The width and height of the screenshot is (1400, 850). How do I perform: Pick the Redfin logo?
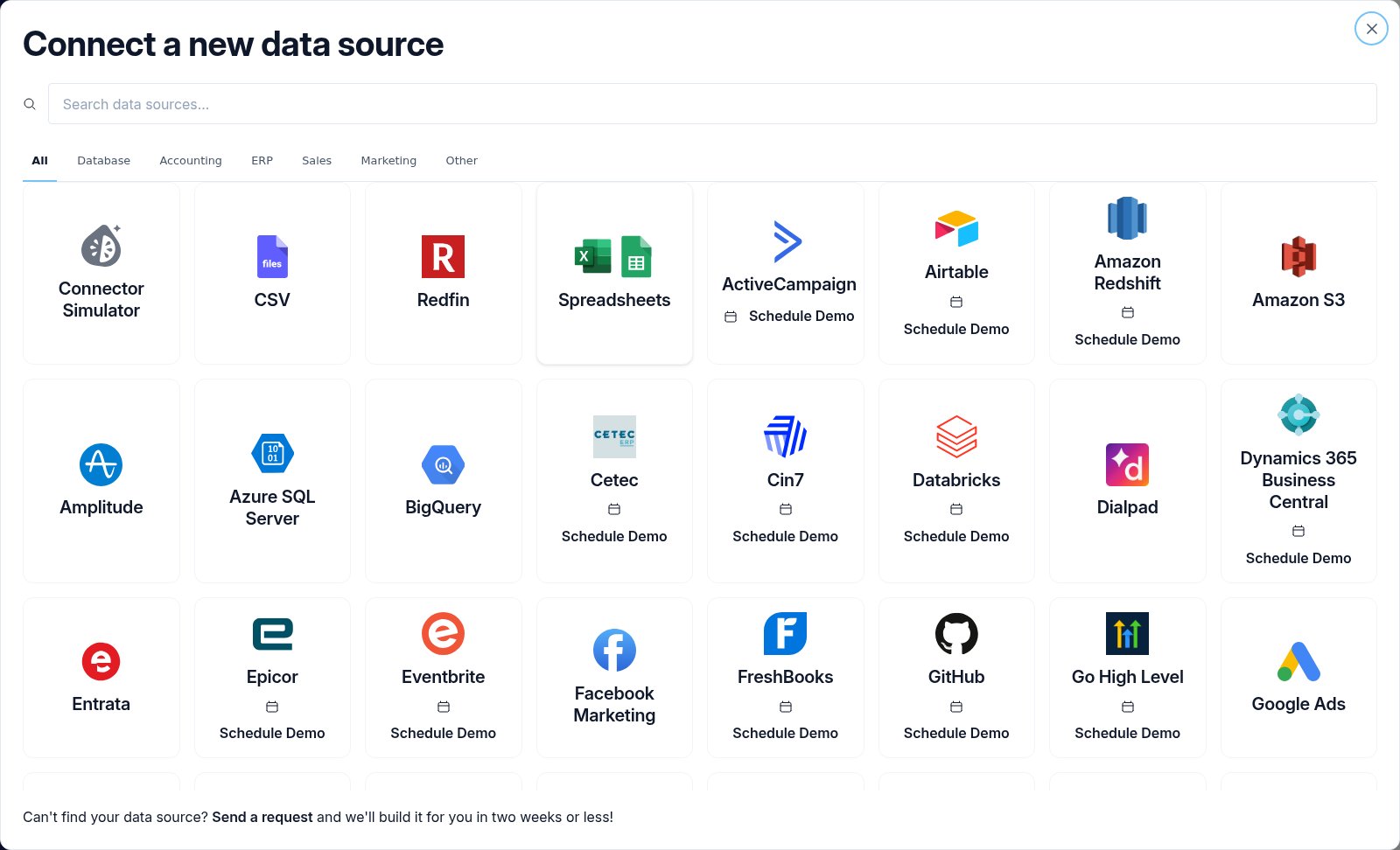pyautogui.click(x=443, y=257)
